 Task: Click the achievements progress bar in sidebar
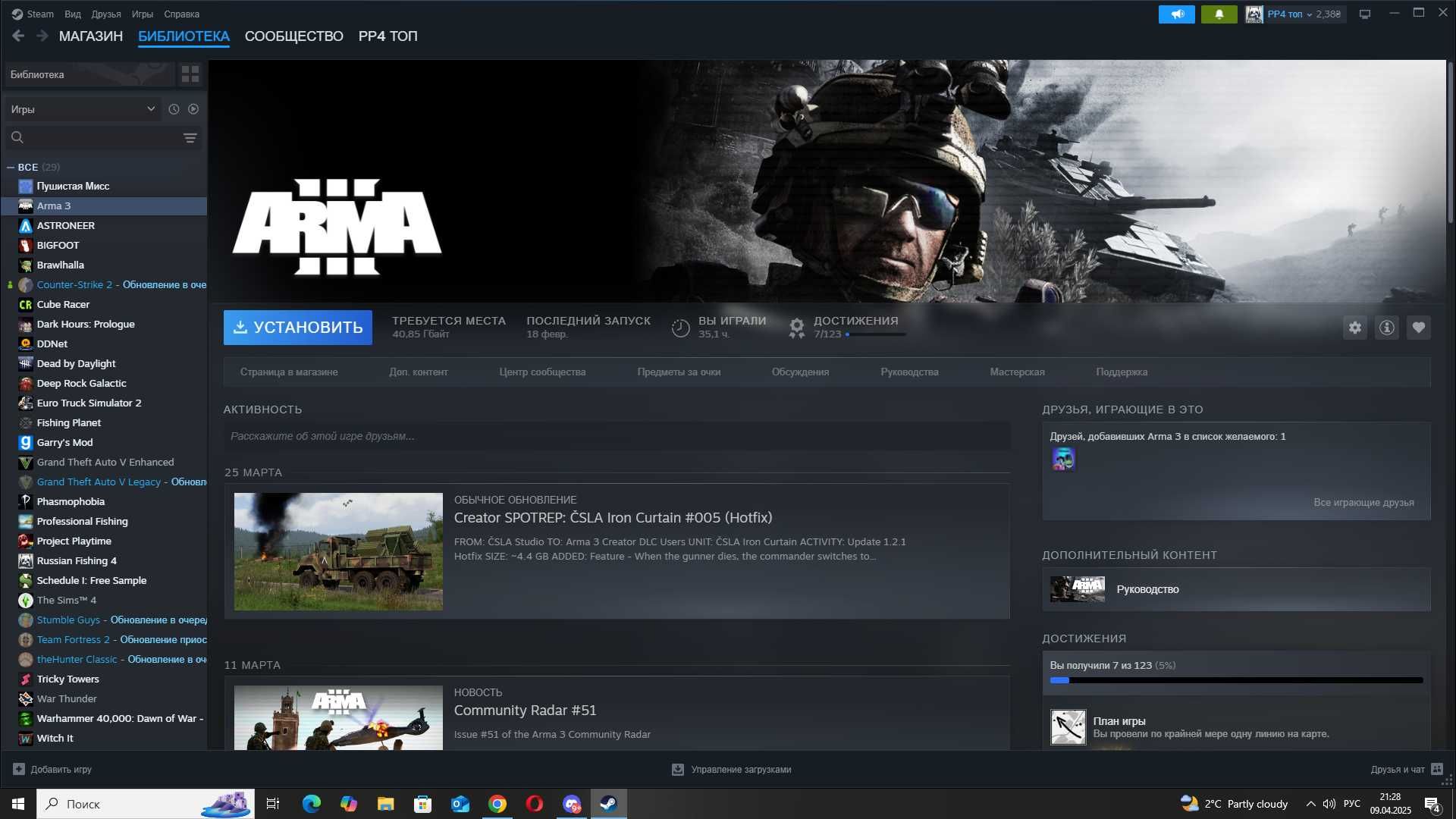tap(1236, 680)
